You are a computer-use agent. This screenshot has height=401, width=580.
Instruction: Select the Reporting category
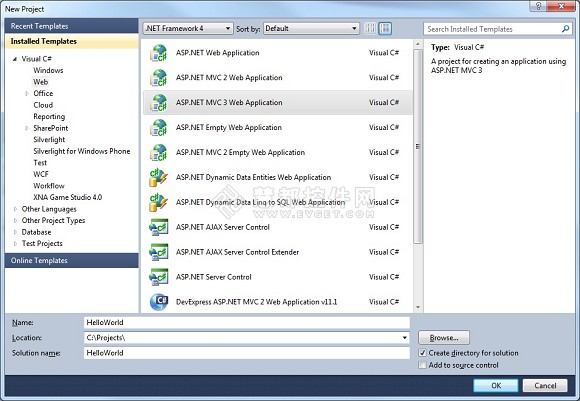pyautogui.click(x=49, y=117)
